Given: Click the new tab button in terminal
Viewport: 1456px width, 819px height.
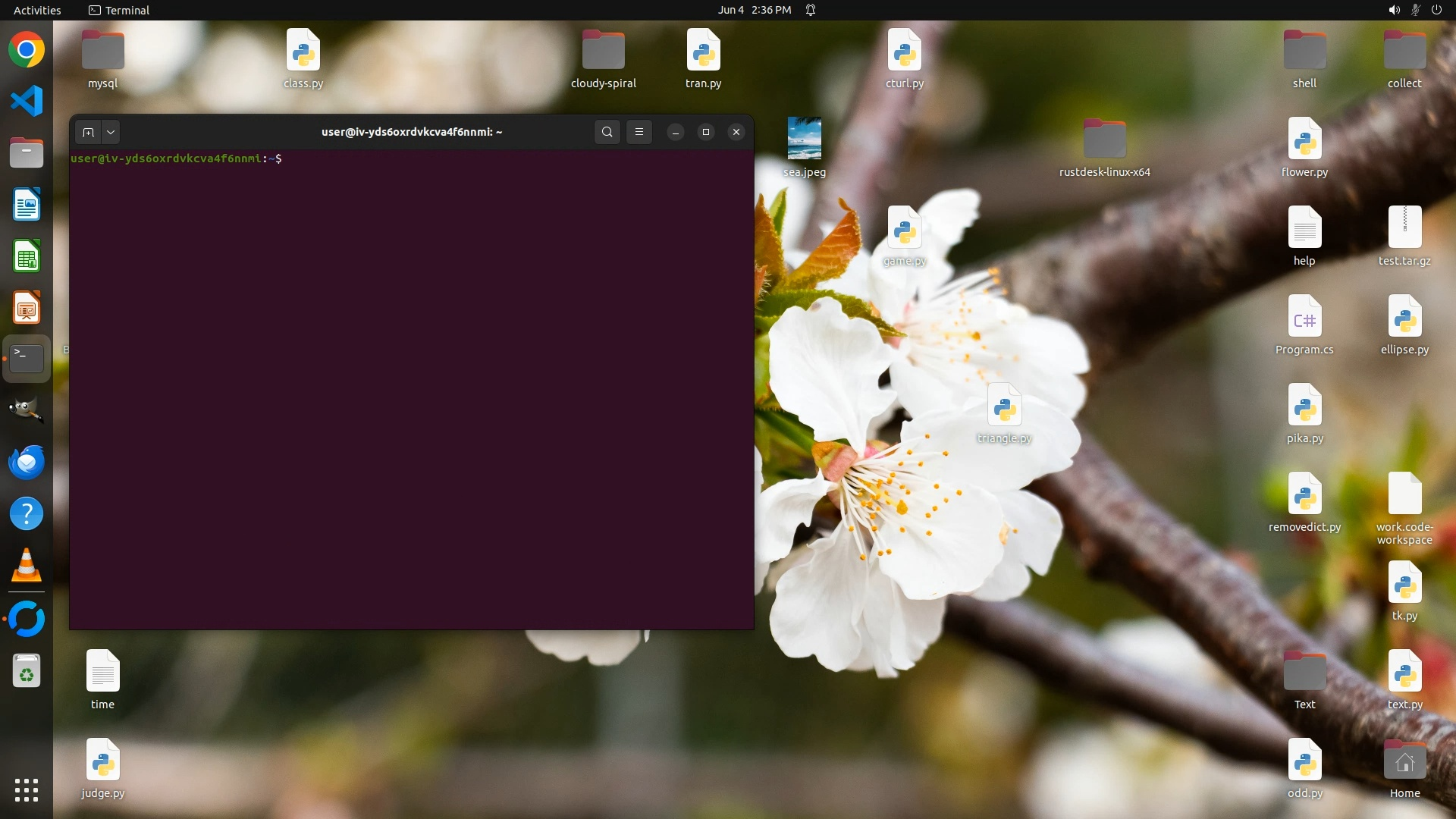Looking at the screenshot, I should [88, 132].
